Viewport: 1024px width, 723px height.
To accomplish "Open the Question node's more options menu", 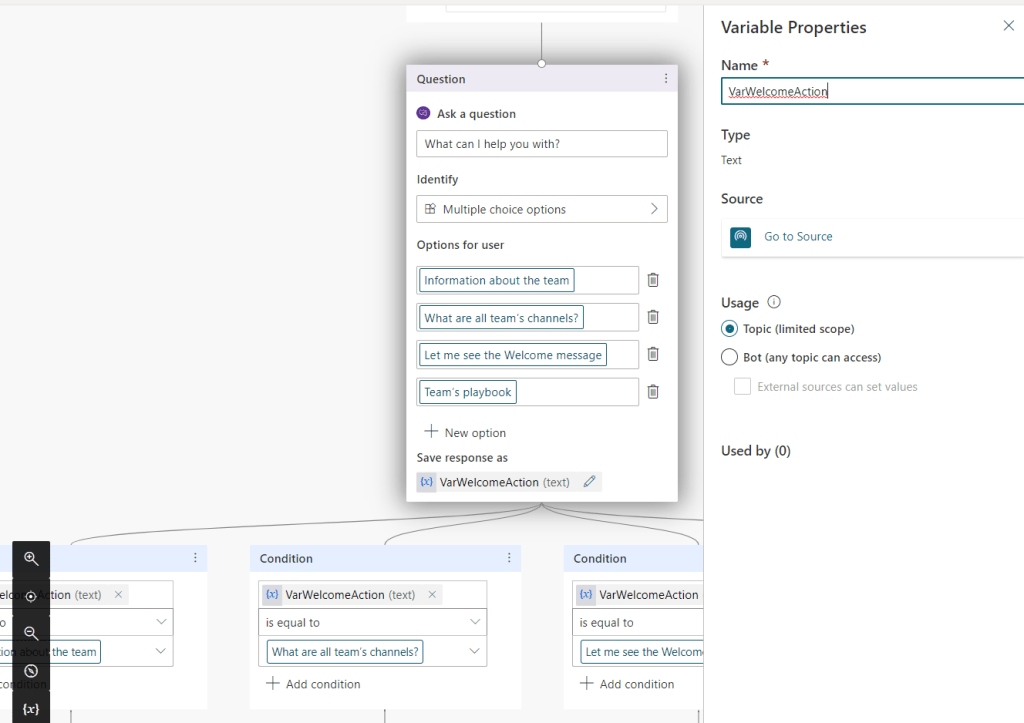I will pos(666,79).
